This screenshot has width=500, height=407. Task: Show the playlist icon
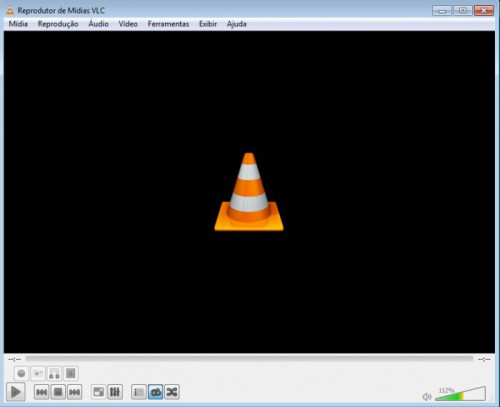tap(139, 392)
